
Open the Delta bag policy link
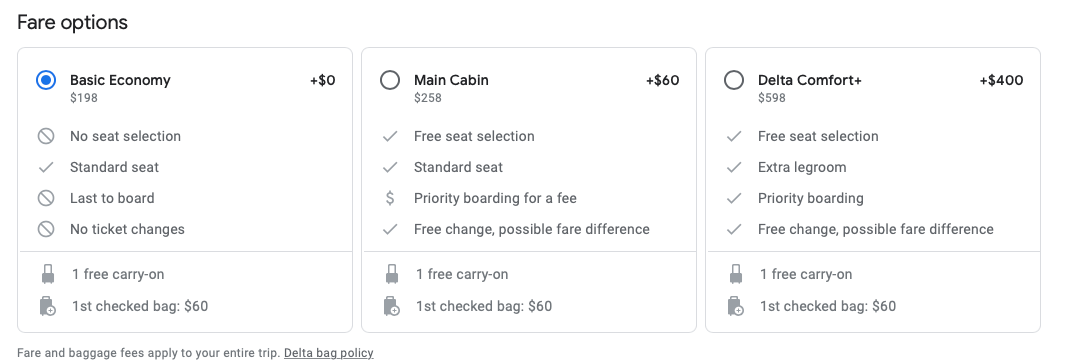click(x=329, y=353)
